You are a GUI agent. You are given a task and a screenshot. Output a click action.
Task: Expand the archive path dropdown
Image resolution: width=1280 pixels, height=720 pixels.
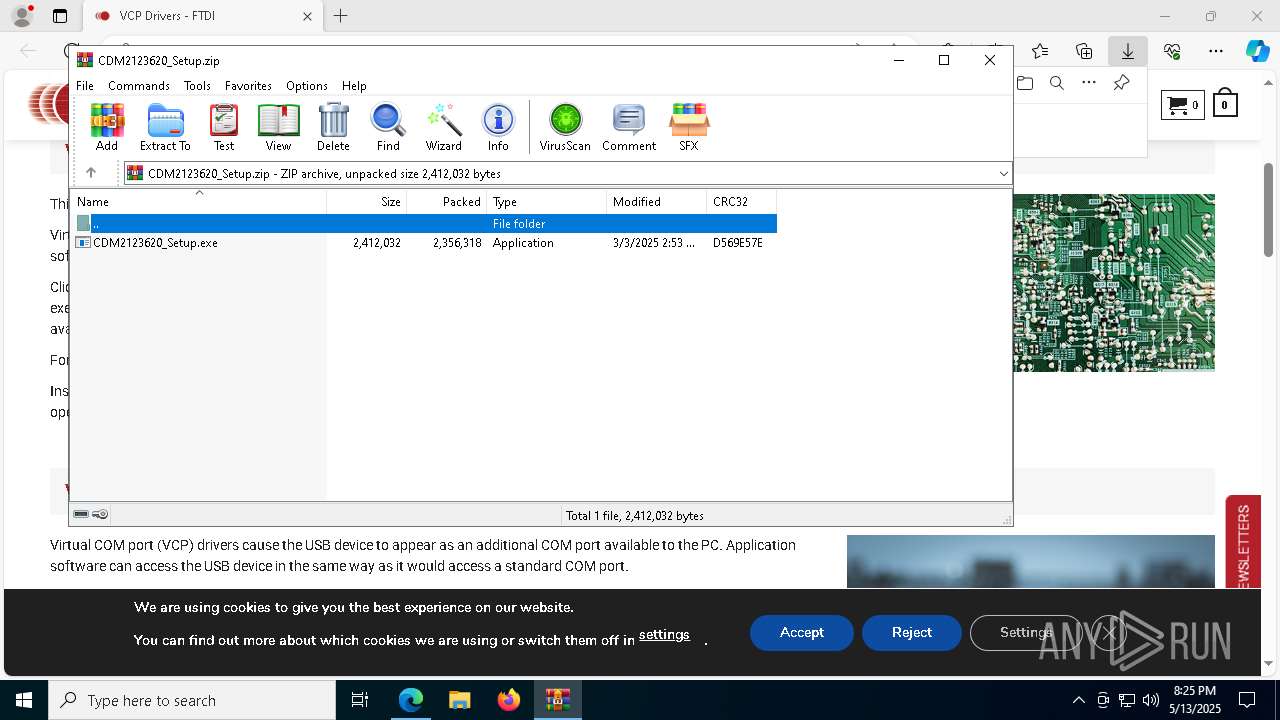pos(1003,174)
